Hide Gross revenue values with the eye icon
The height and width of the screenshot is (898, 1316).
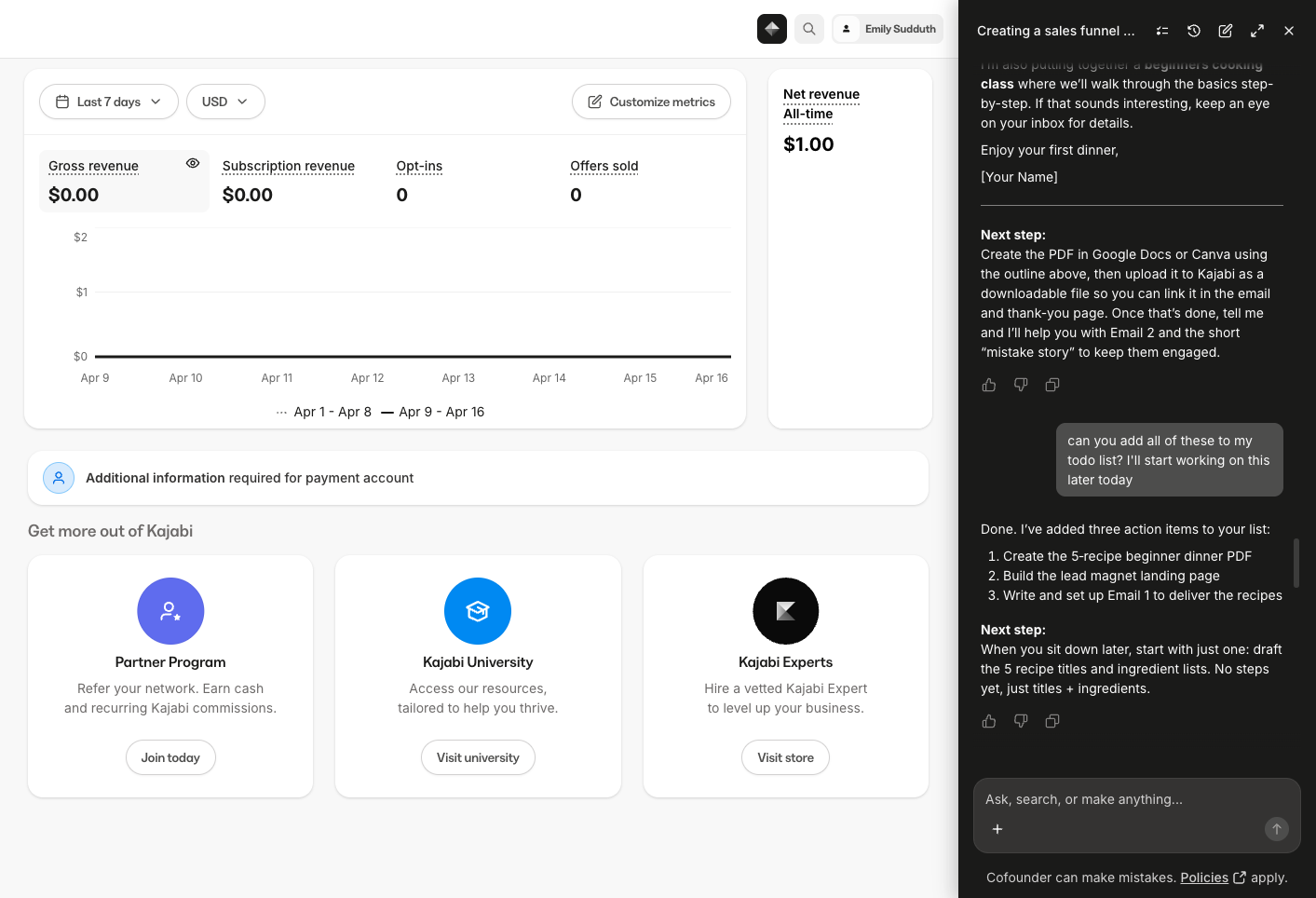(193, 162)
